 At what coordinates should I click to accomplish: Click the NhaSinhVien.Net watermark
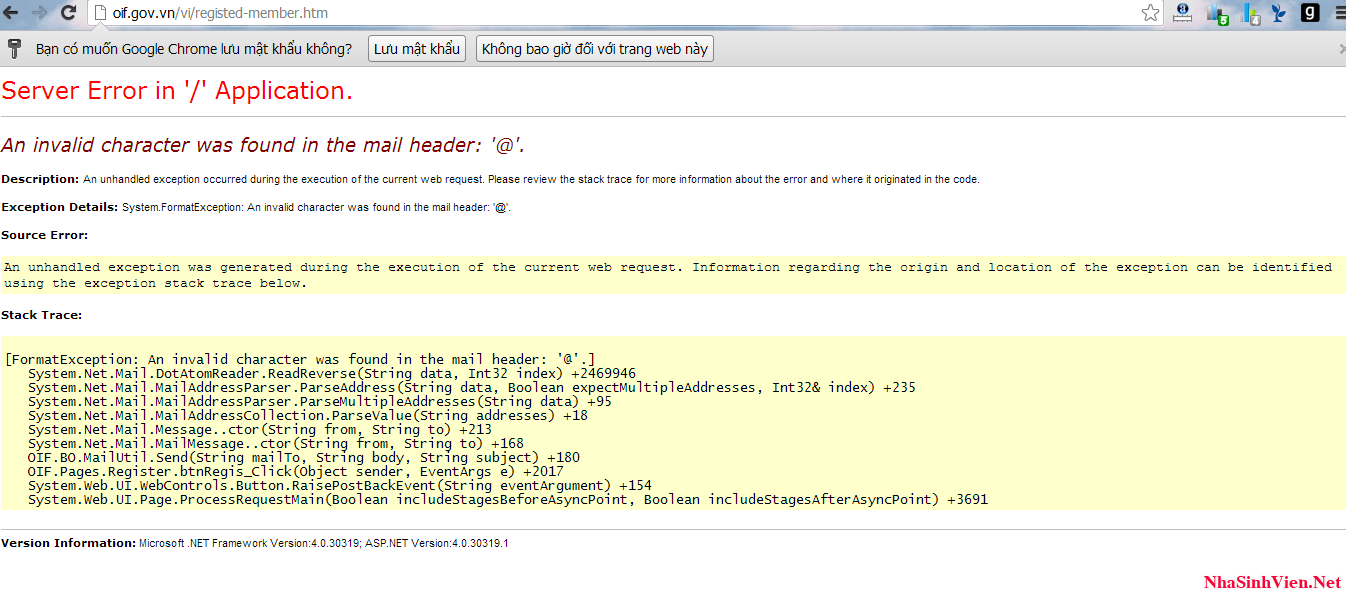(x=1272, y=582)
